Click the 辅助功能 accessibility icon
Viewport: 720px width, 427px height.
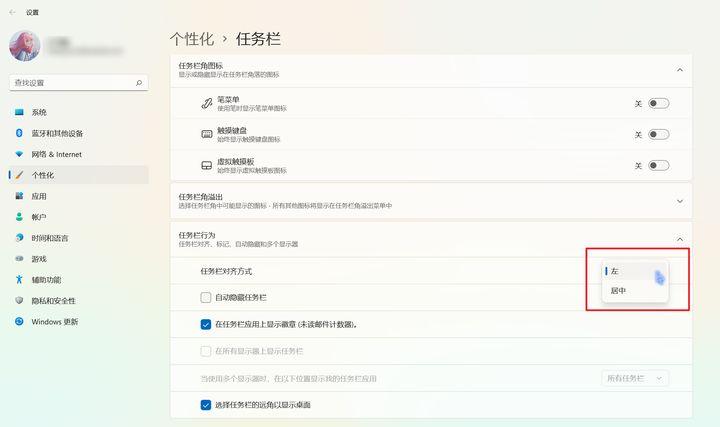[x=19, y=279]
